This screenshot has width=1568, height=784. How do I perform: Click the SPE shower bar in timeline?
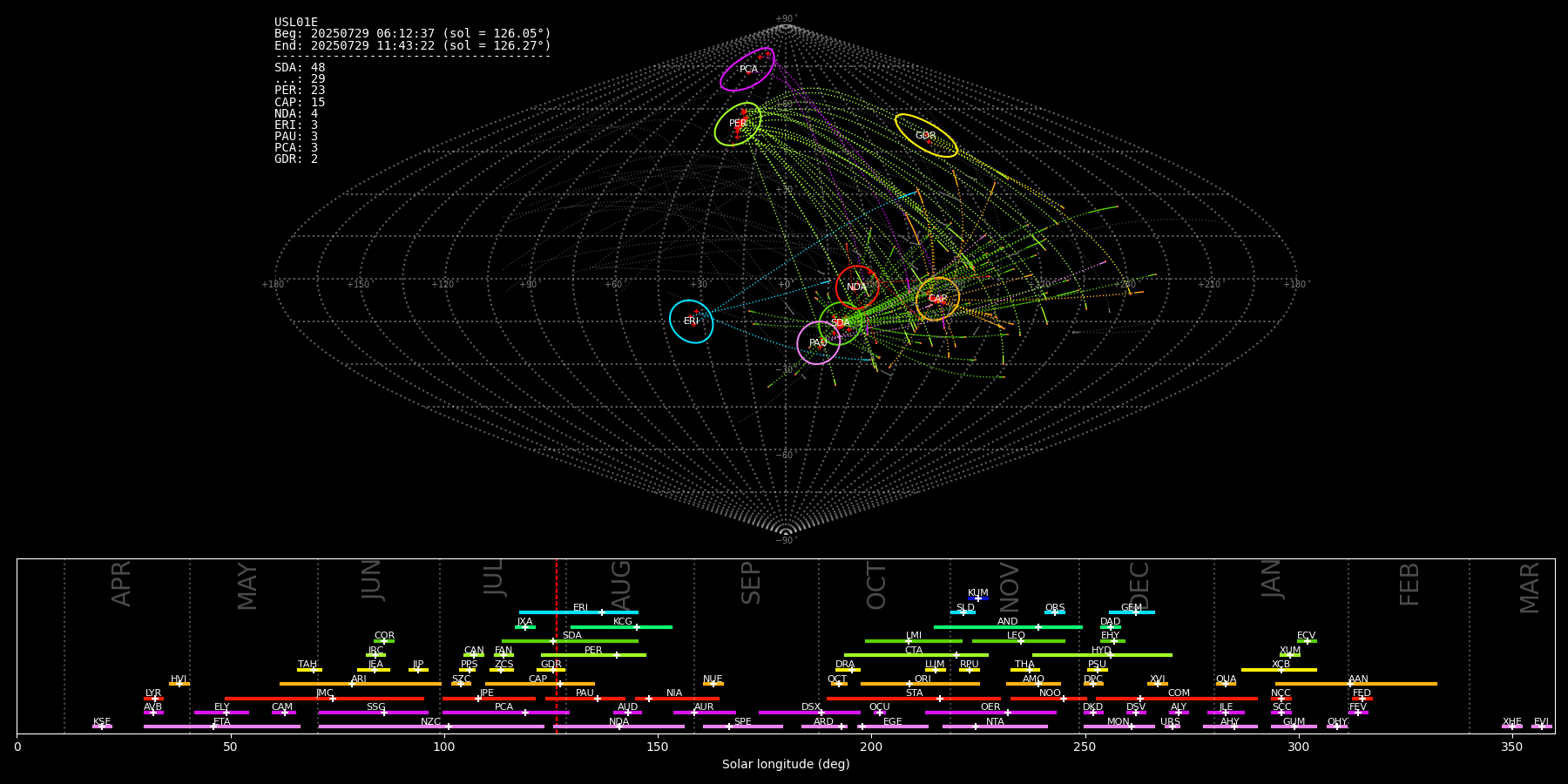[743, 727]
